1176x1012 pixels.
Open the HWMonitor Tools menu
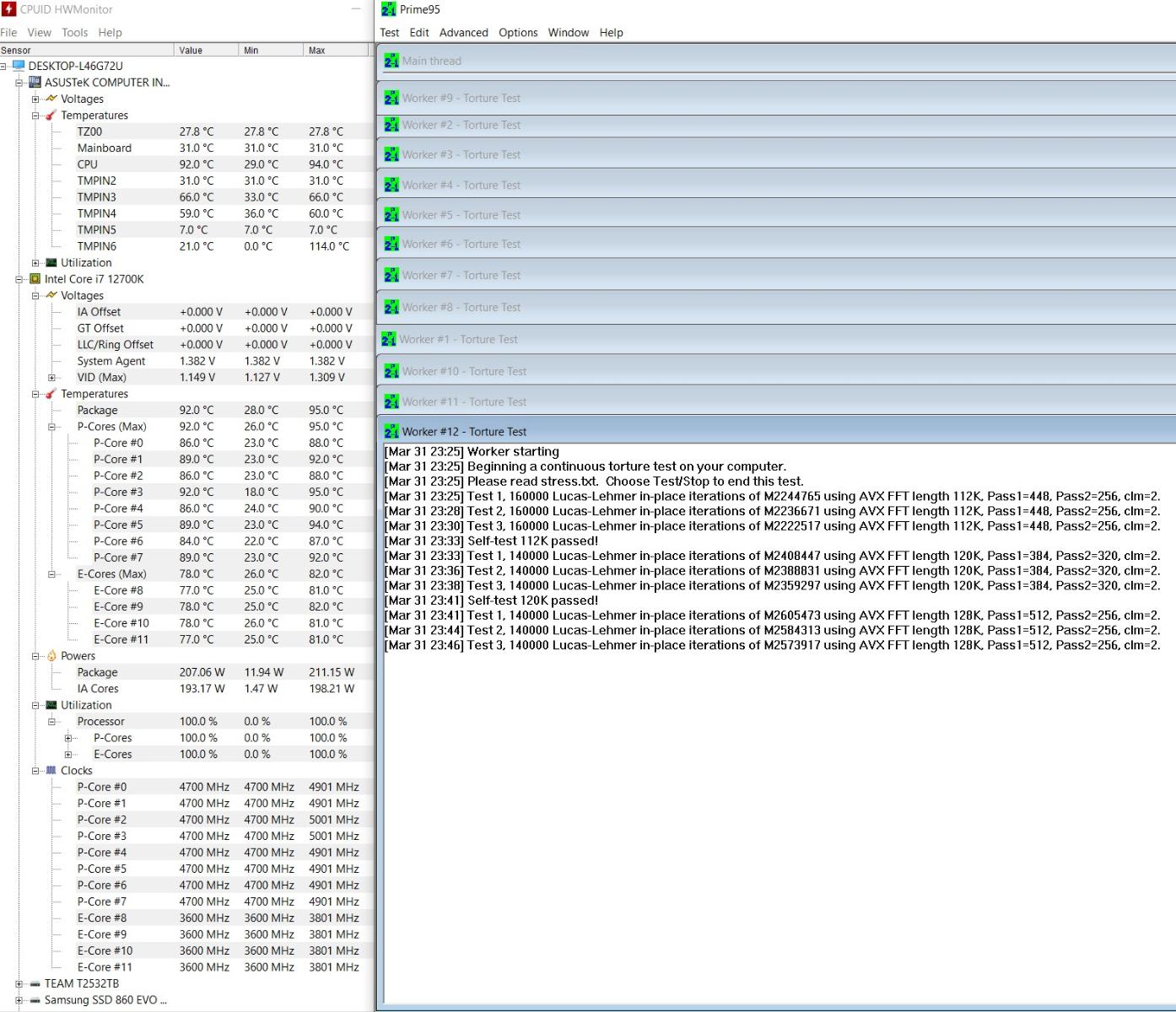(74, 33)
